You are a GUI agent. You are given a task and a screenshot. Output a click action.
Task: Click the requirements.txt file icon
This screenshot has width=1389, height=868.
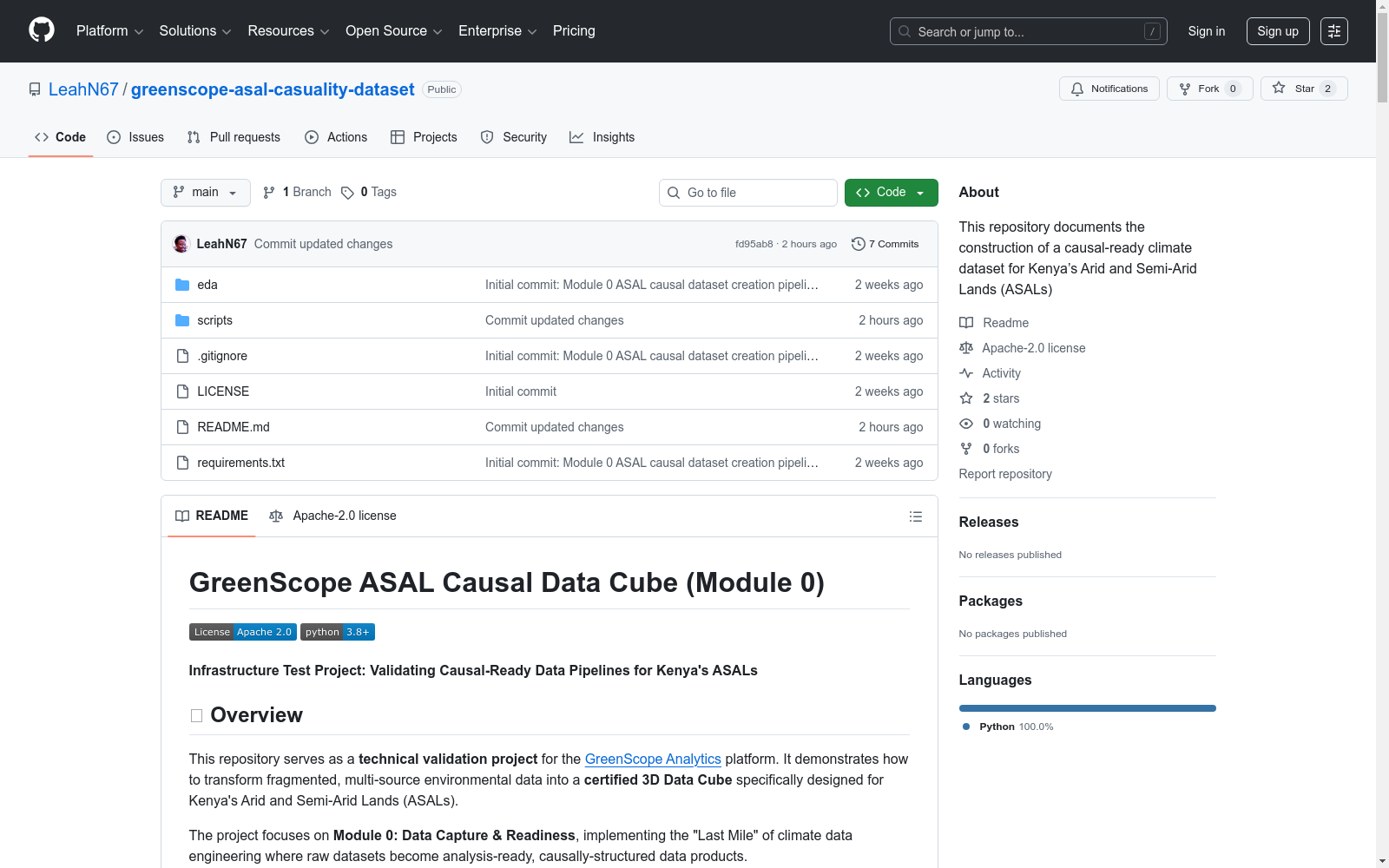click(x=182, y=463)
